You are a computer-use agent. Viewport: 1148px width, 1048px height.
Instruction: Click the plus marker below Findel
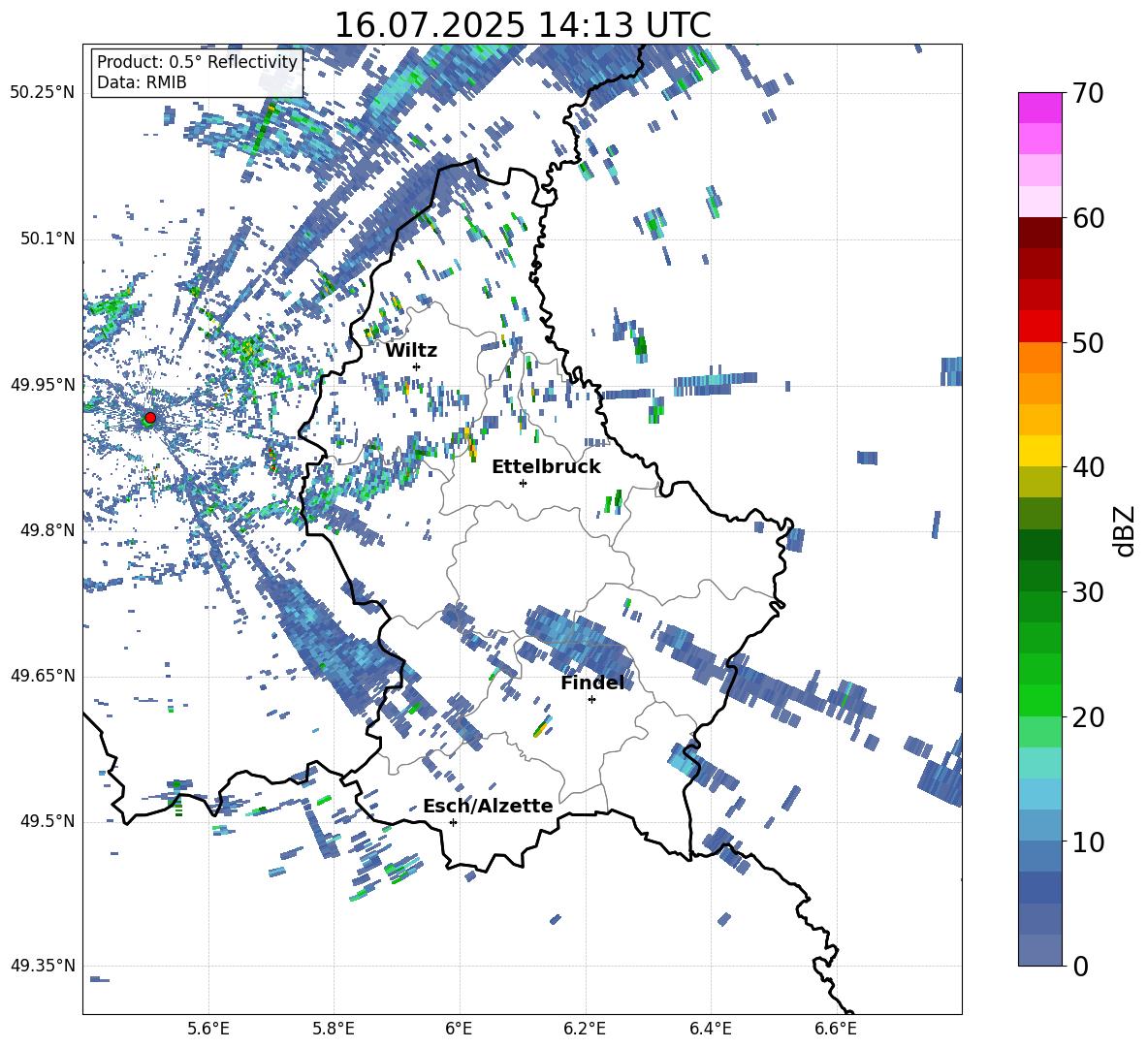point(591,700)
